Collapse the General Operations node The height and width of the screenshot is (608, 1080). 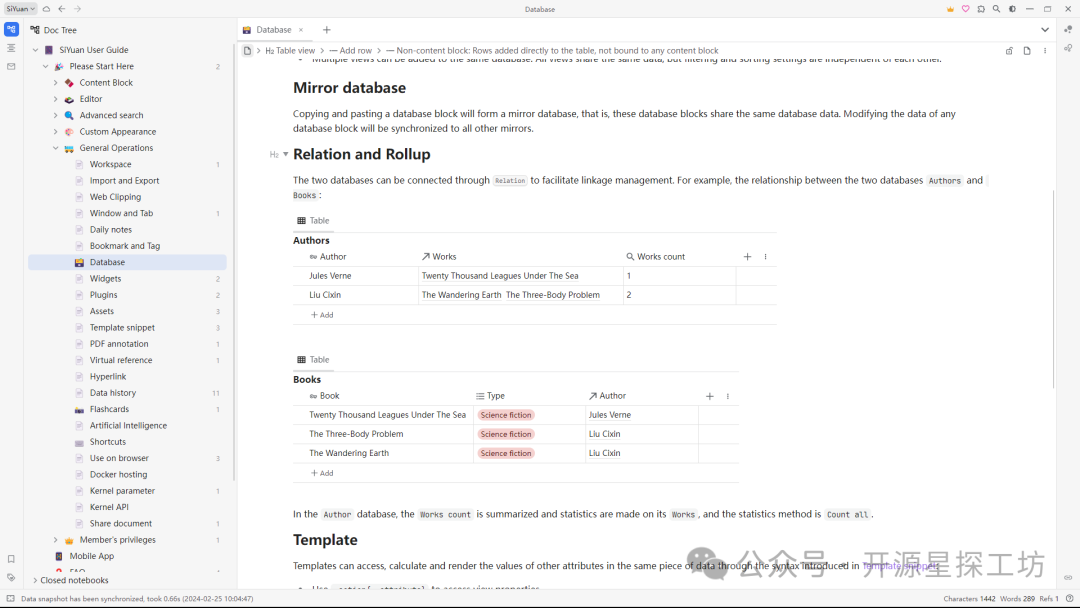pos(56,148)
